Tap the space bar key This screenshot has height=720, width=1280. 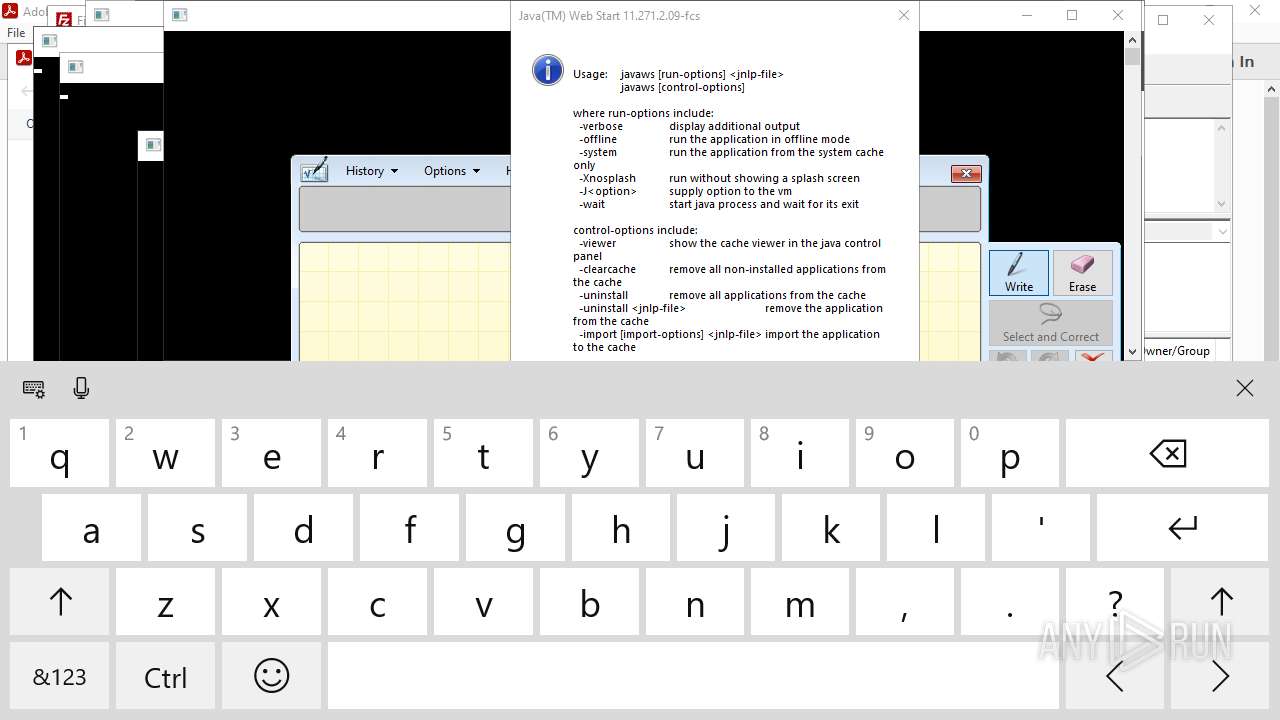[693, 677]
